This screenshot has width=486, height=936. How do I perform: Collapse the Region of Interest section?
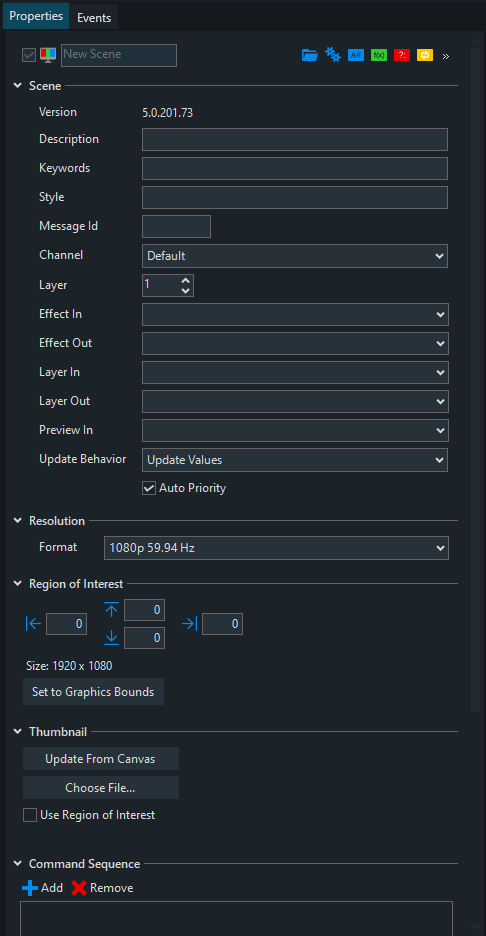click(18, 584)
